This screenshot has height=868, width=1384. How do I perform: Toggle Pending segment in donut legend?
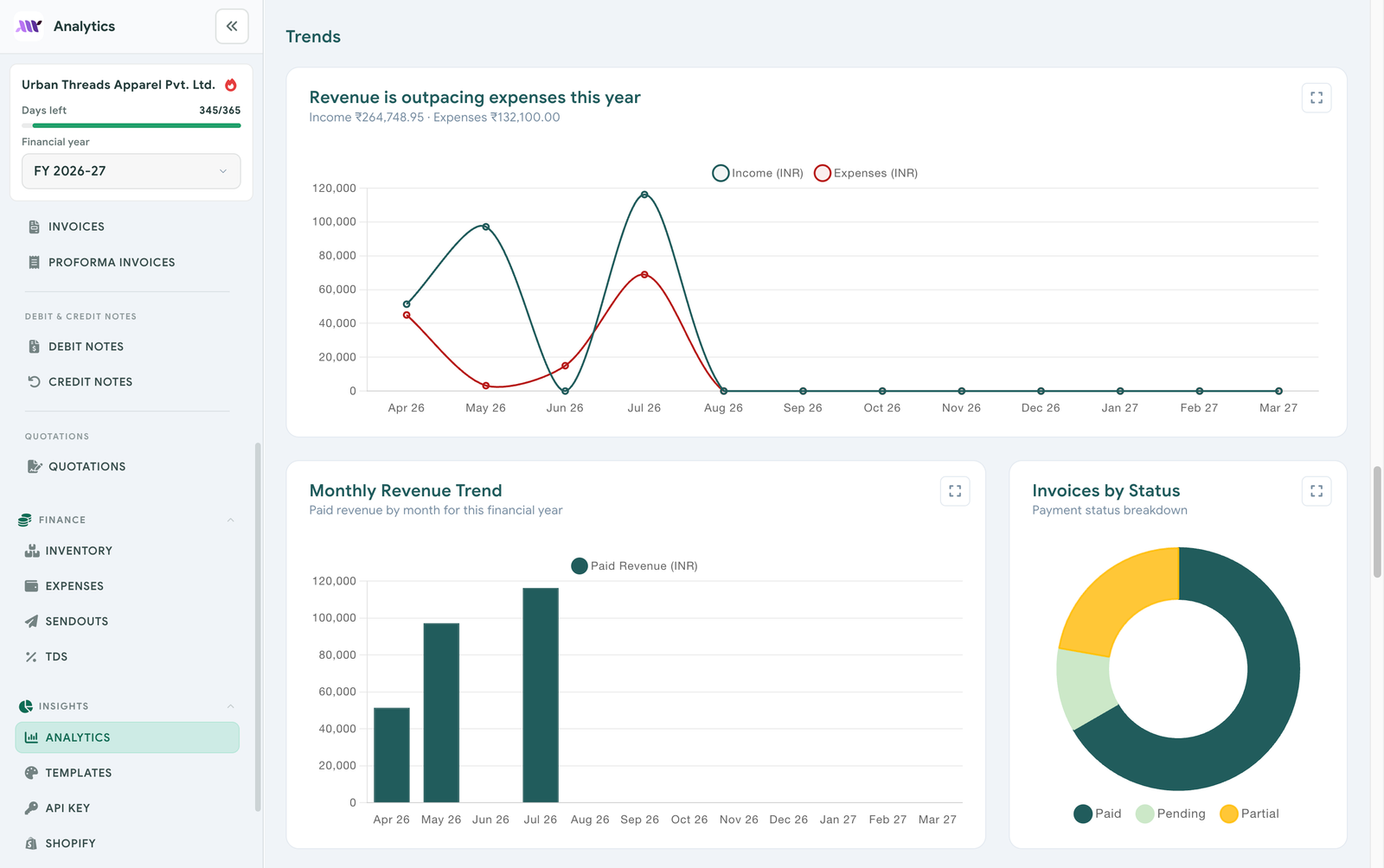1170,814
